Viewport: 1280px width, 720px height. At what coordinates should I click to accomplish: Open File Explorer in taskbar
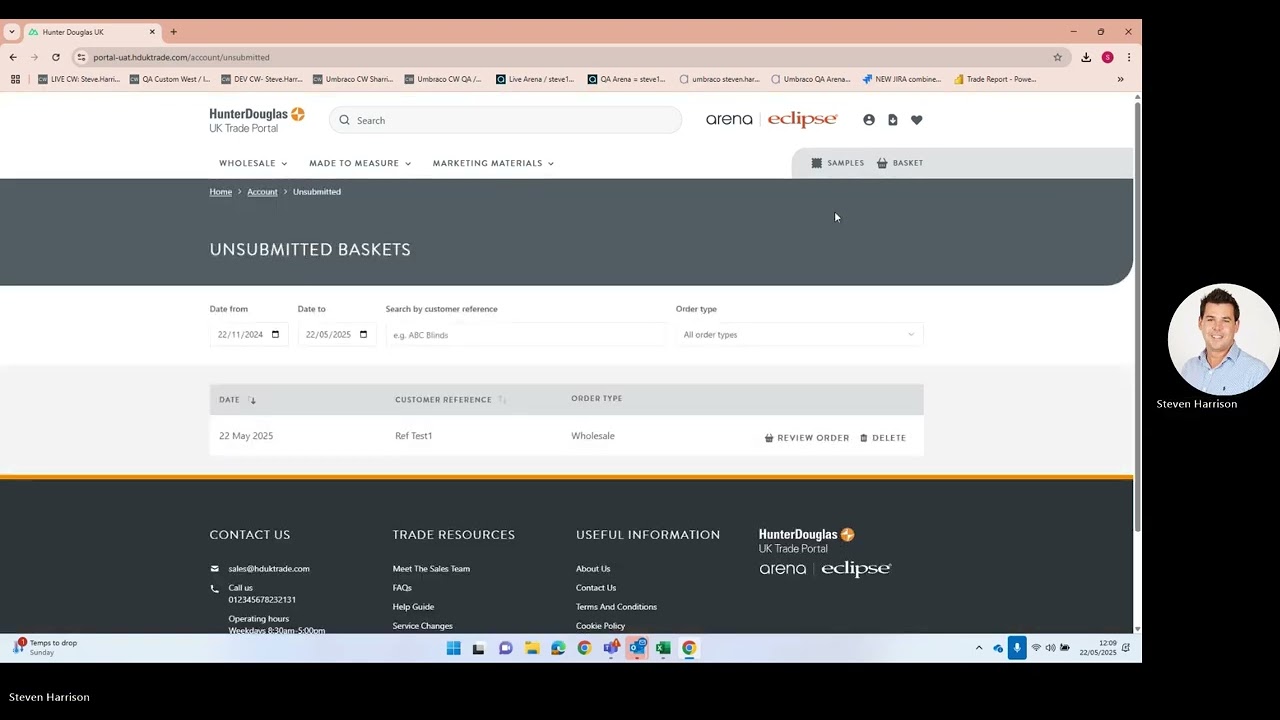[x=532, y=648]
